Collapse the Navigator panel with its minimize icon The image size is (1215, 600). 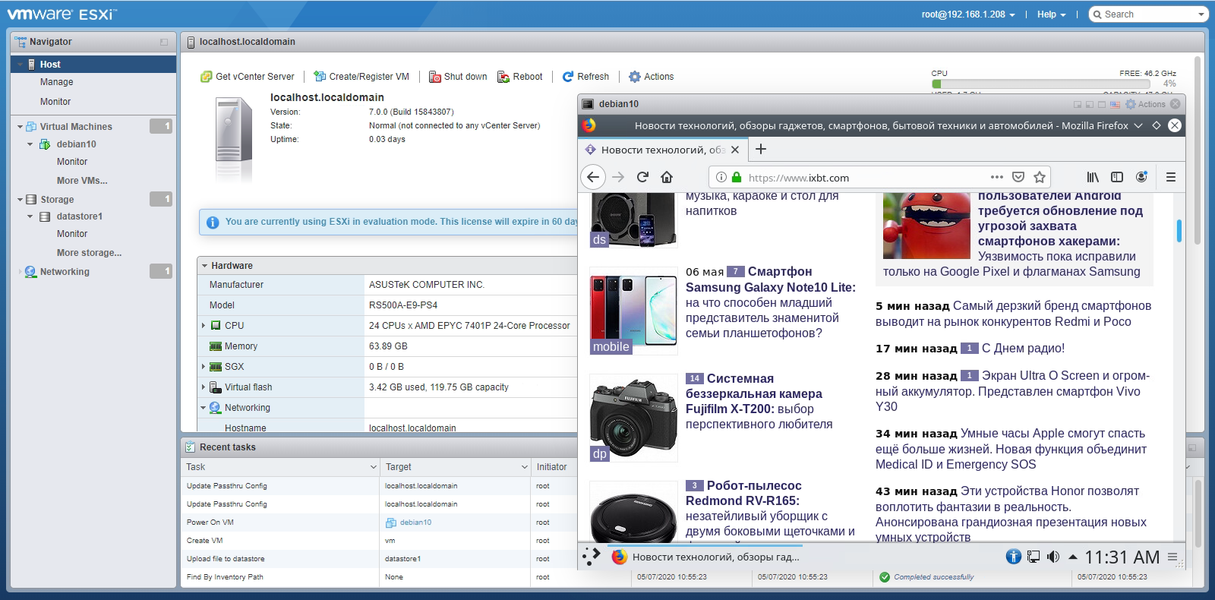[x=164, y=42]
